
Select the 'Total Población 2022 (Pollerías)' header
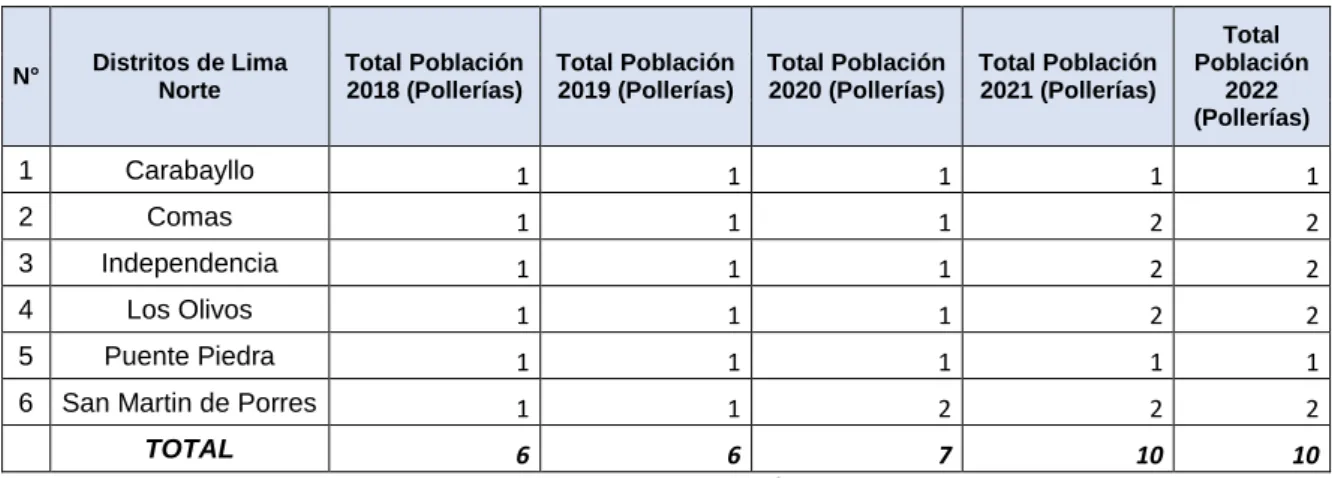[1249, 77]
